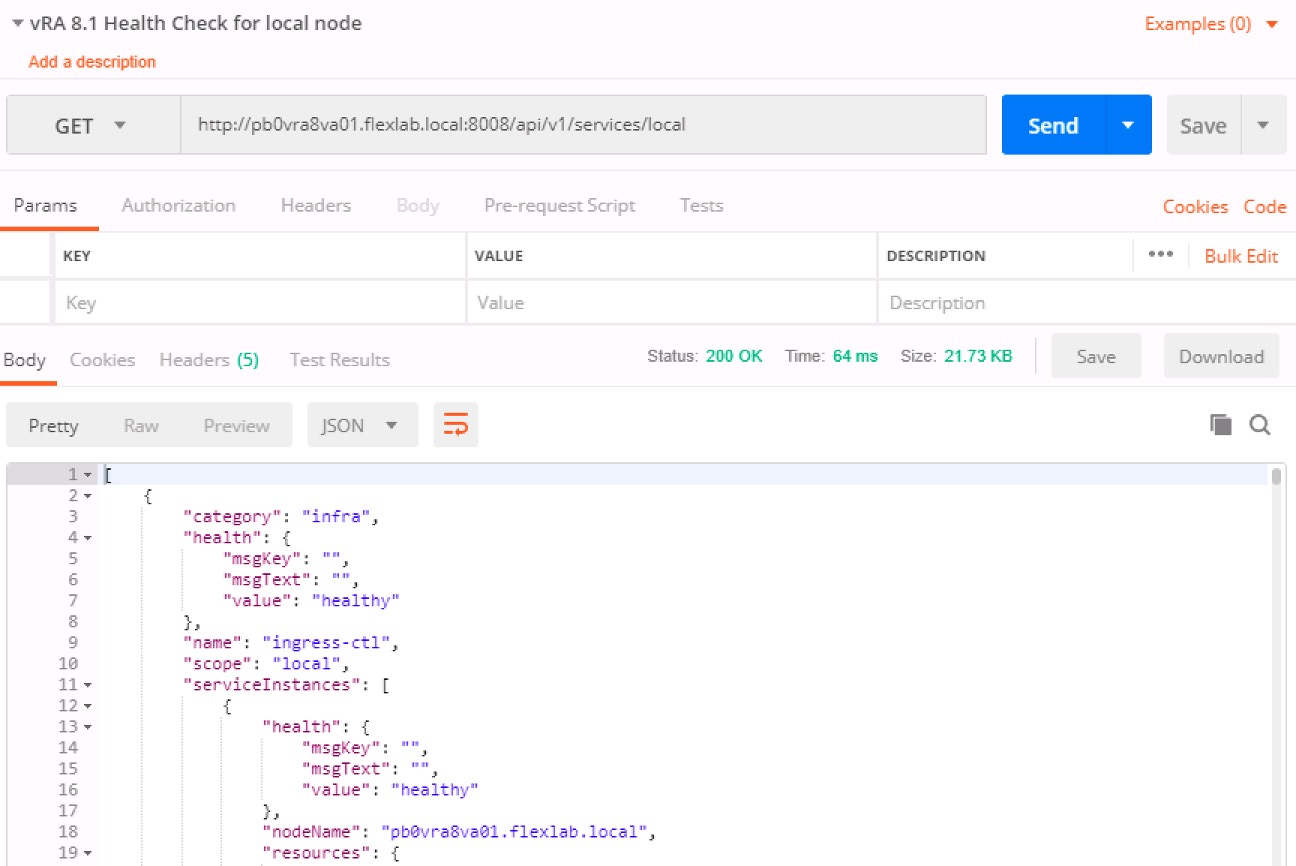Collapse resources object at line 19

[x=88, y=853]
